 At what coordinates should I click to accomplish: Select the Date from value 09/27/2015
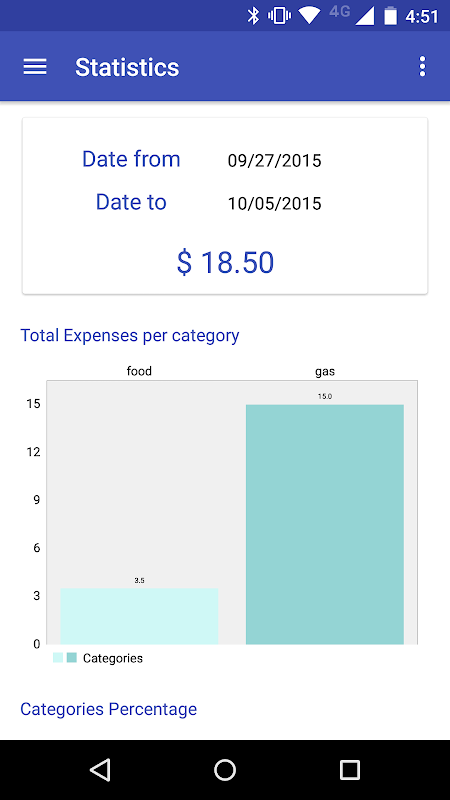click(274, 161)
